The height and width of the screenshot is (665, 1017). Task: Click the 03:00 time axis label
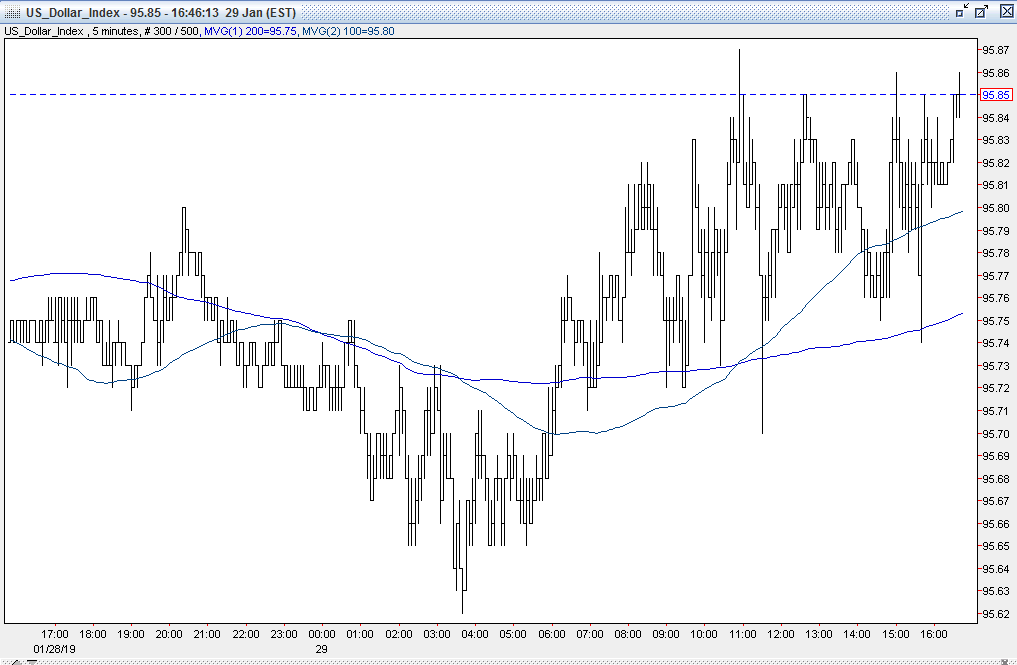tap(437, 634)
